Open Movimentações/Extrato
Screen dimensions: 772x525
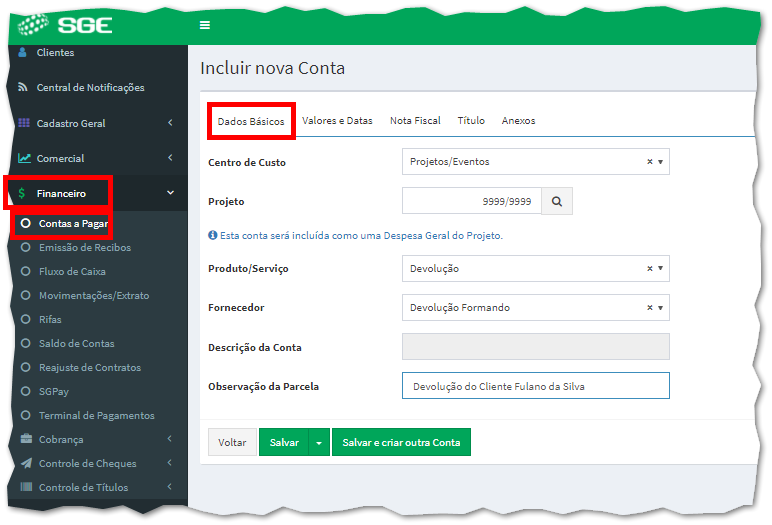pyautogui.click(x=94, y=296)
